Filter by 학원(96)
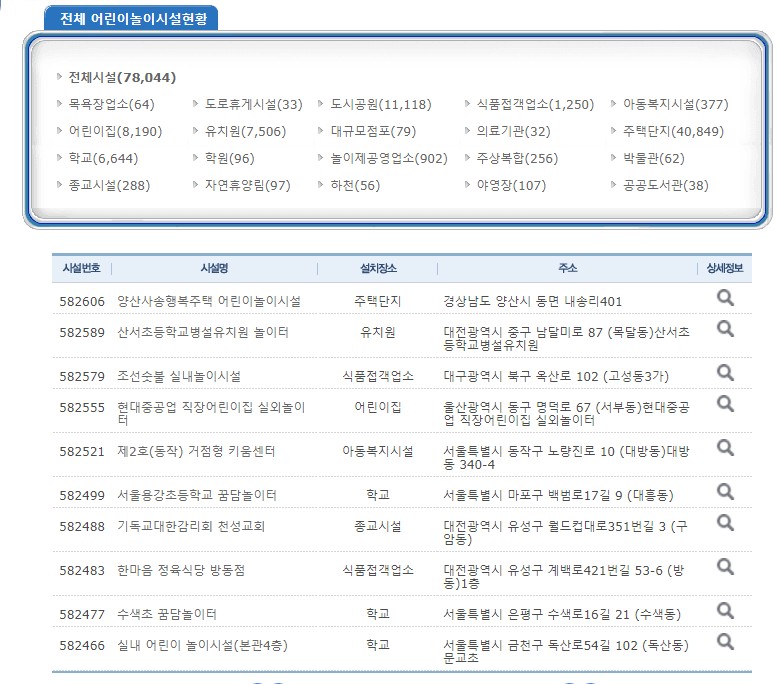779x684 pixels. coord(230,158)
